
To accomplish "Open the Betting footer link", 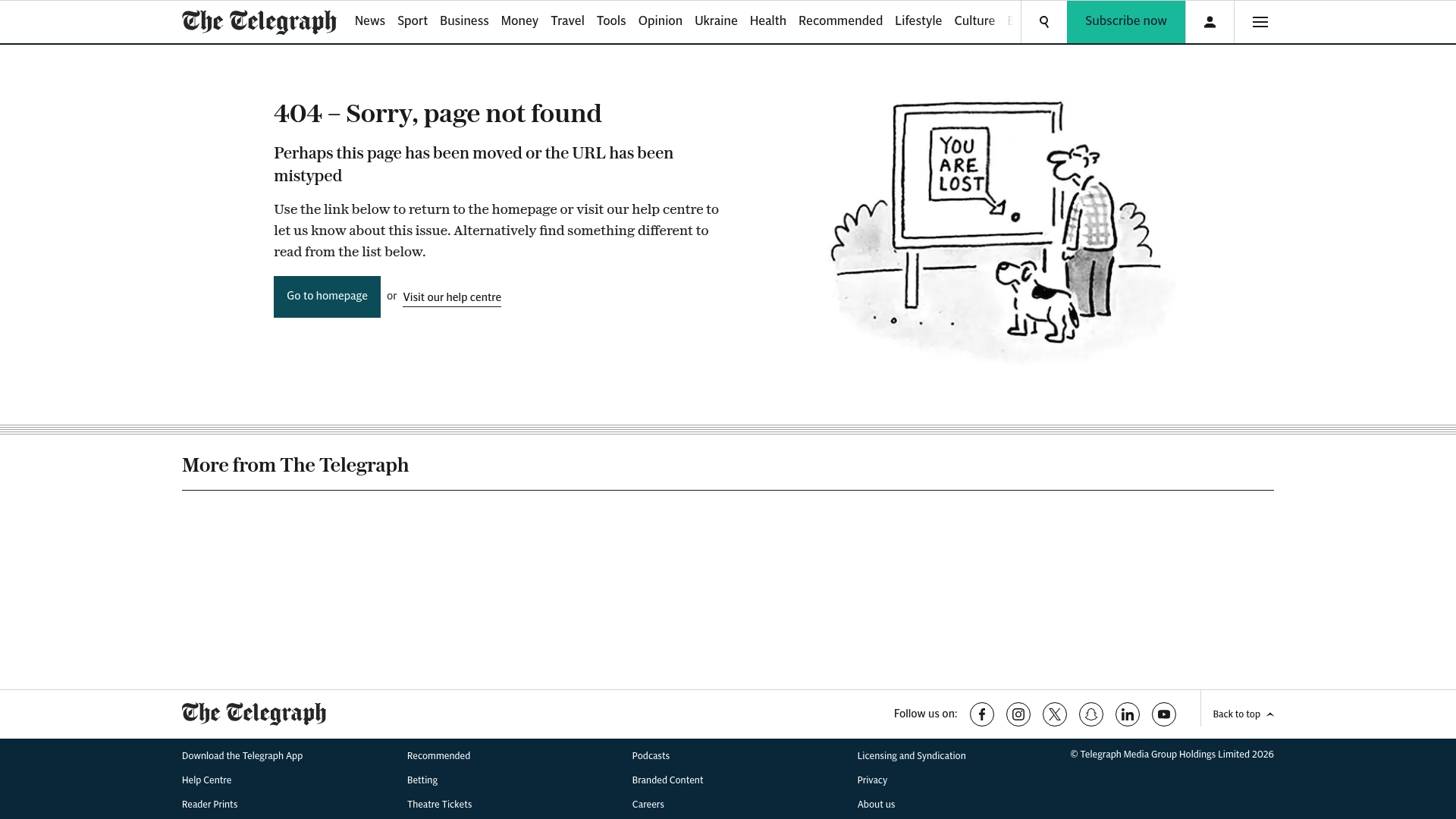I will (x=422, y=780).
